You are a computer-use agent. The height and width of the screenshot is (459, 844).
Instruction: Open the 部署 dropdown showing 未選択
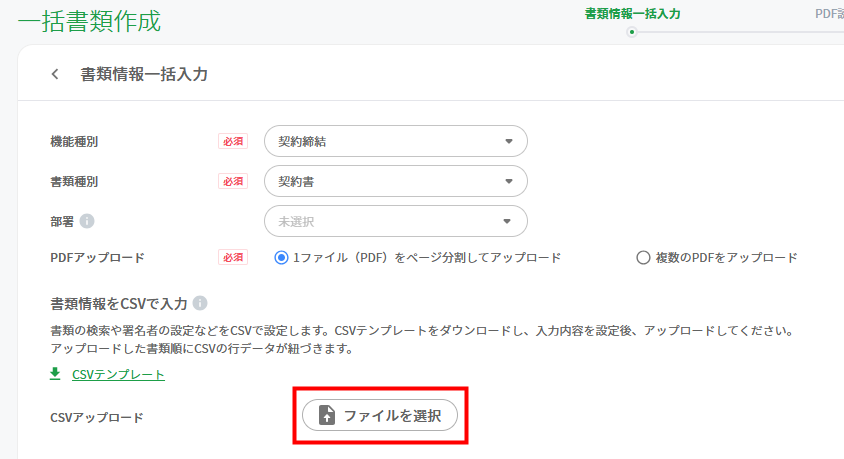396,221
